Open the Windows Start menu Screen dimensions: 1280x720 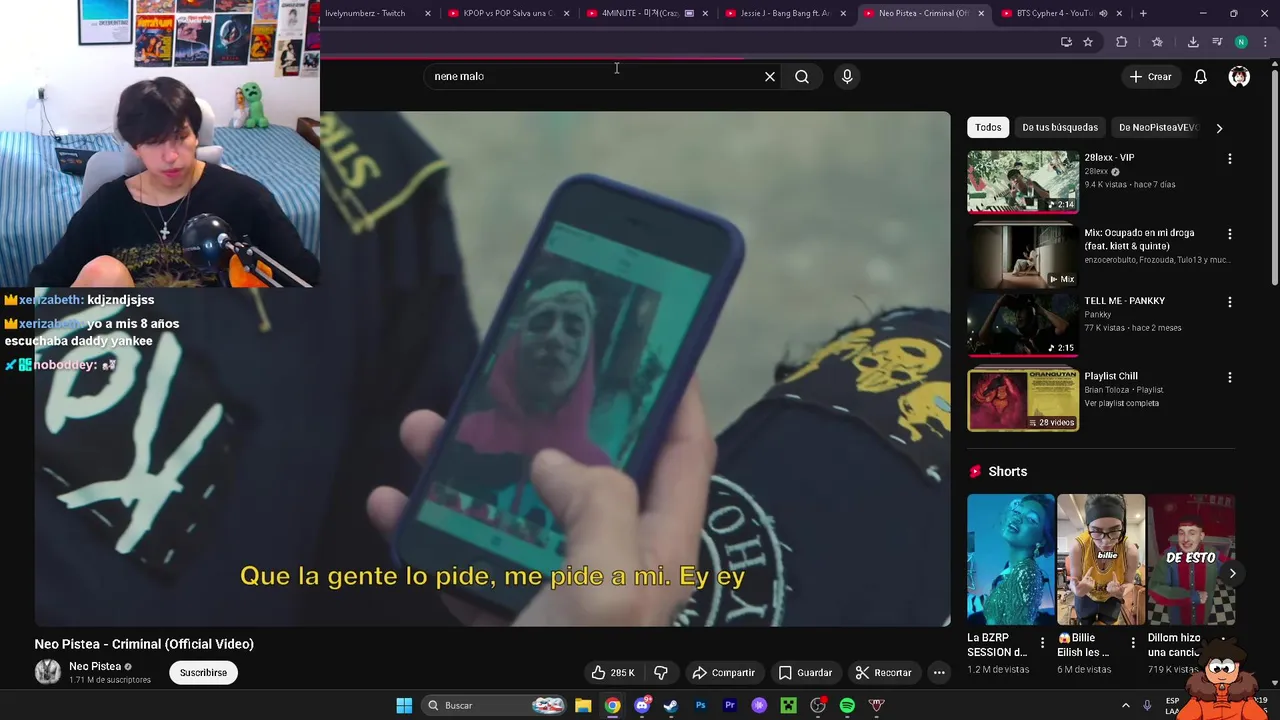point(404,705)
